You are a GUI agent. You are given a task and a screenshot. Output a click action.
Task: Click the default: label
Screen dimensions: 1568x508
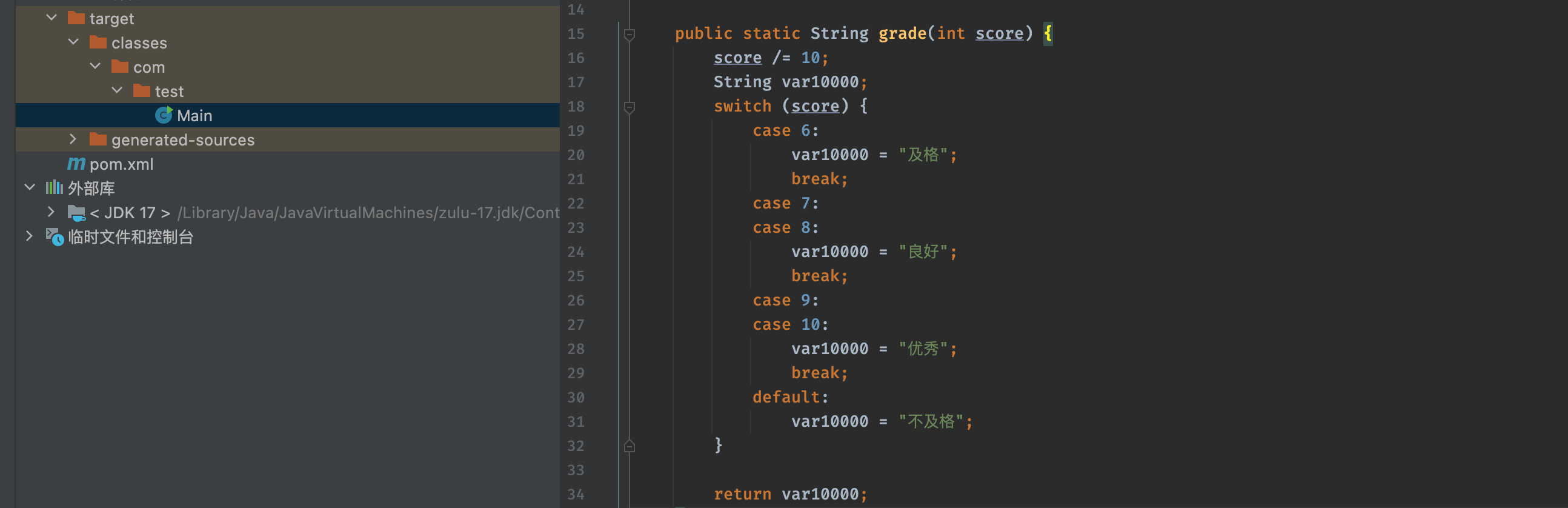coord(790,397)
